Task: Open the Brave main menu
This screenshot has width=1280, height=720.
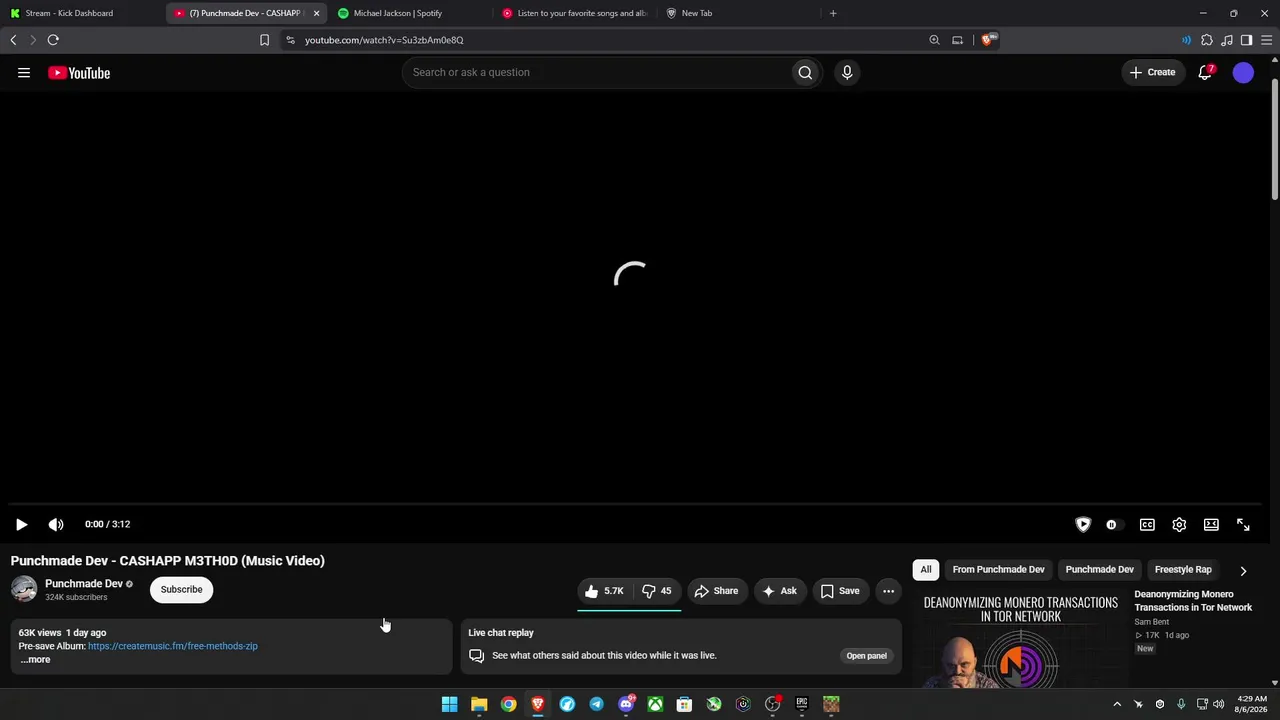Action: pyautogui.click(x=1266, y=40)
